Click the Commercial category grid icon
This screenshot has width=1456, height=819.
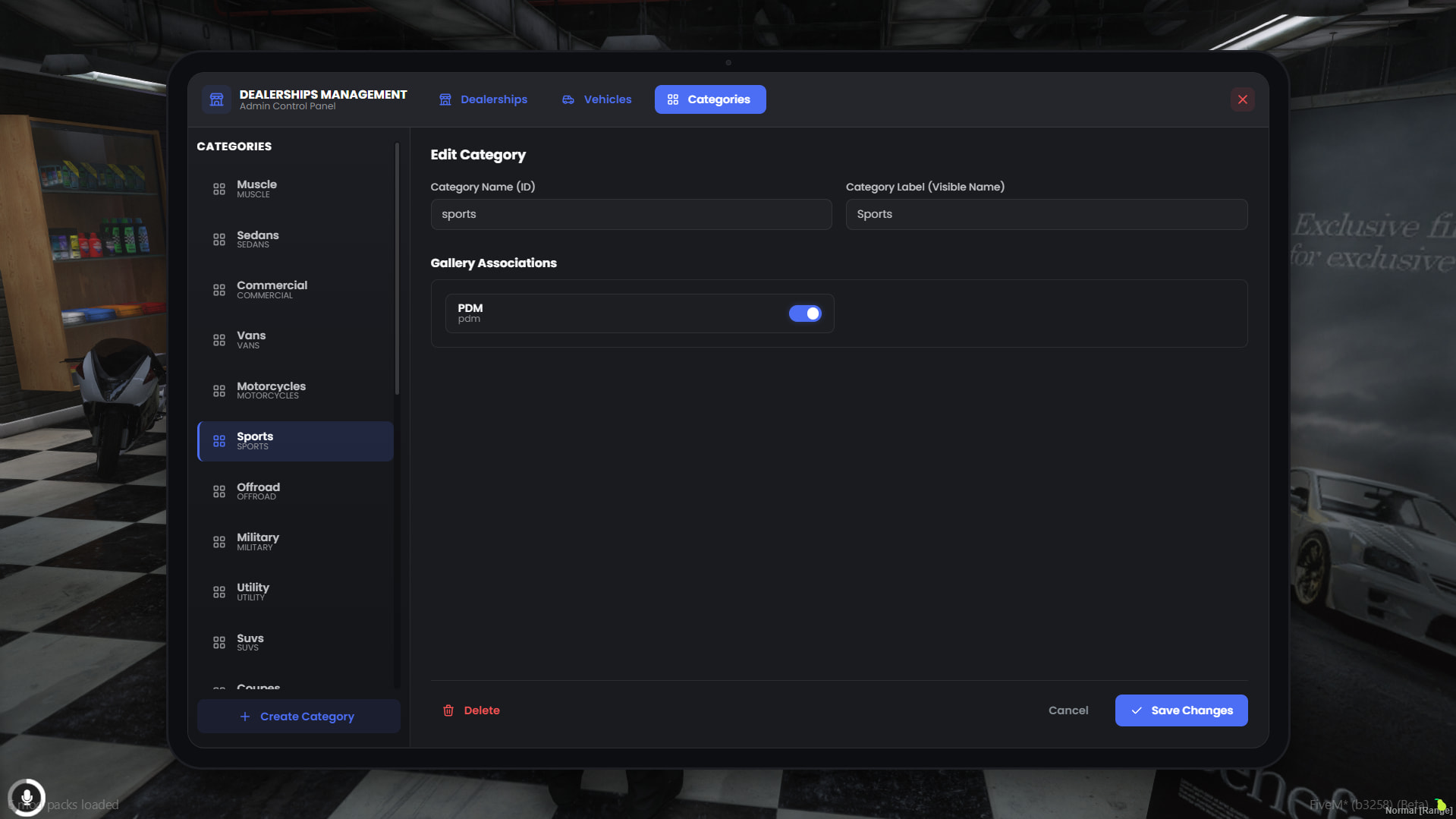pos(219,290)
